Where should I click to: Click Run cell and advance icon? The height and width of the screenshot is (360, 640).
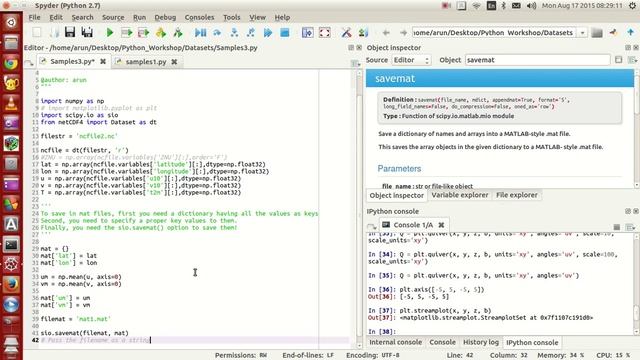click(143, 33)
